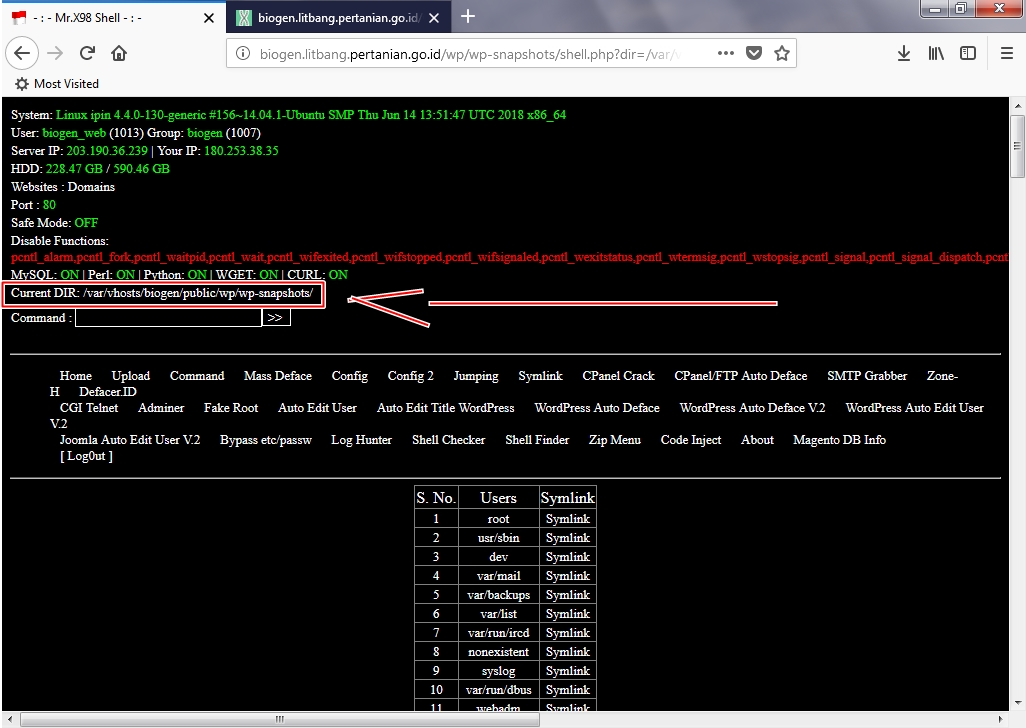Click Symlink link in the var/mail row
Image resolution: width=1026 pixels, height=728 pixels.
coord(568,576)
